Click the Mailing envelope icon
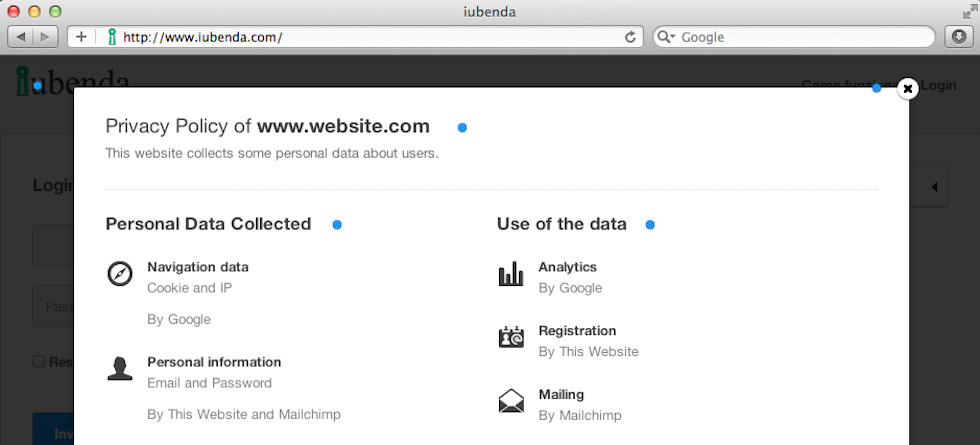Image resolution: width=980 pixels, height=445 pixels. click(511, 401)
